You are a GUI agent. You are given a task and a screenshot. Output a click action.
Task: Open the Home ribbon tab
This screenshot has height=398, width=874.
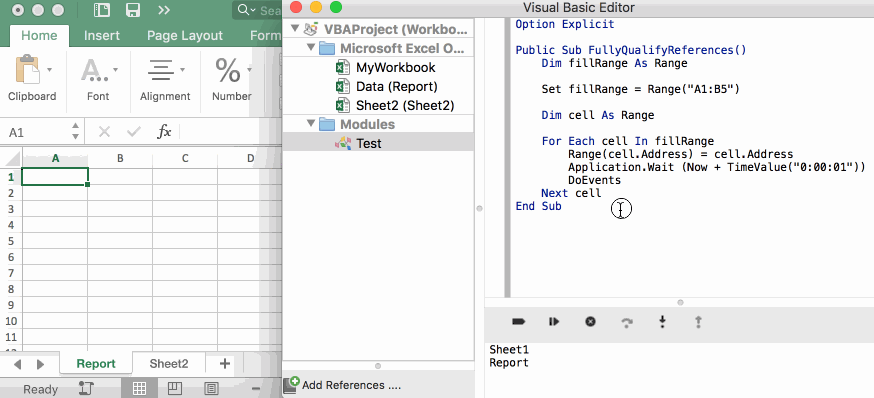tap(39, 36)
